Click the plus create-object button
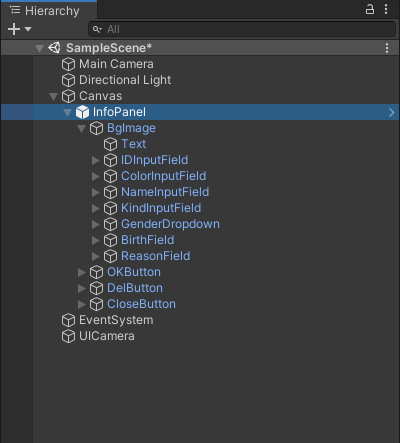This screenshot has width=400, height=443. click(14, 29)
